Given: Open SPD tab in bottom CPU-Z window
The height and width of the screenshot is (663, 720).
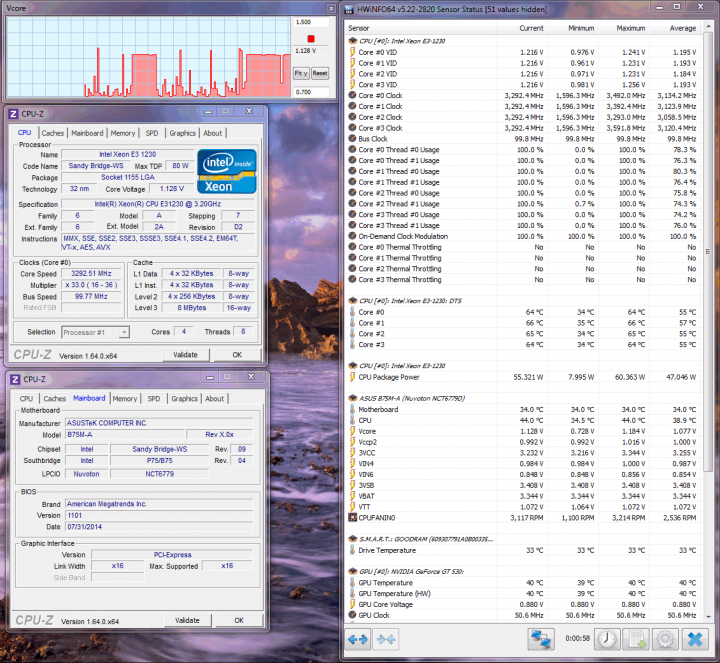Looking at the screenshot, I should tap(154, 399).
